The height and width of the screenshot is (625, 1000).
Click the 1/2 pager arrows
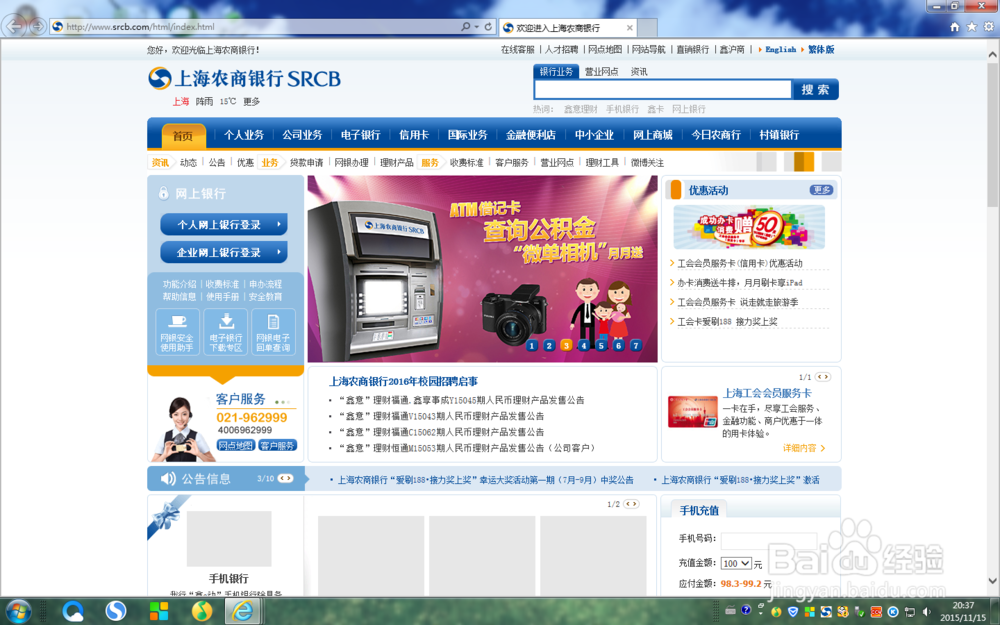point(631,504)
